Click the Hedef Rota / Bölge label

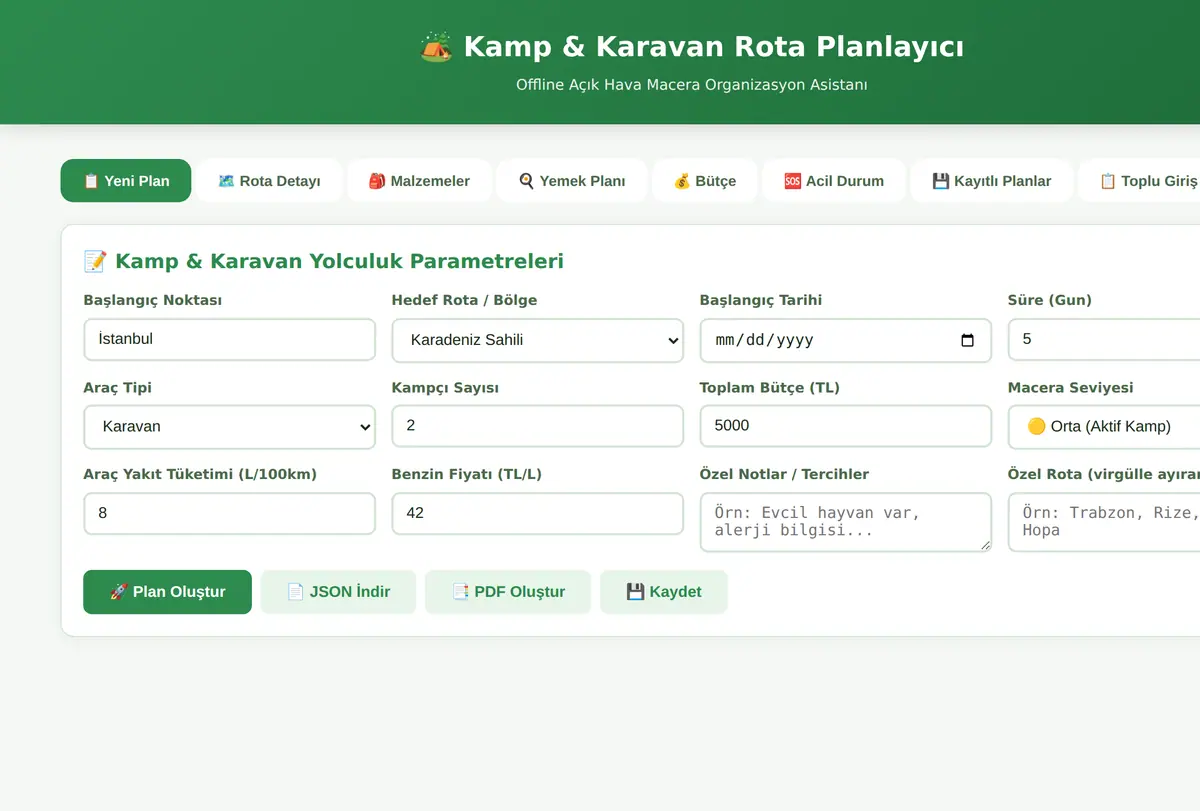[464, 300]
